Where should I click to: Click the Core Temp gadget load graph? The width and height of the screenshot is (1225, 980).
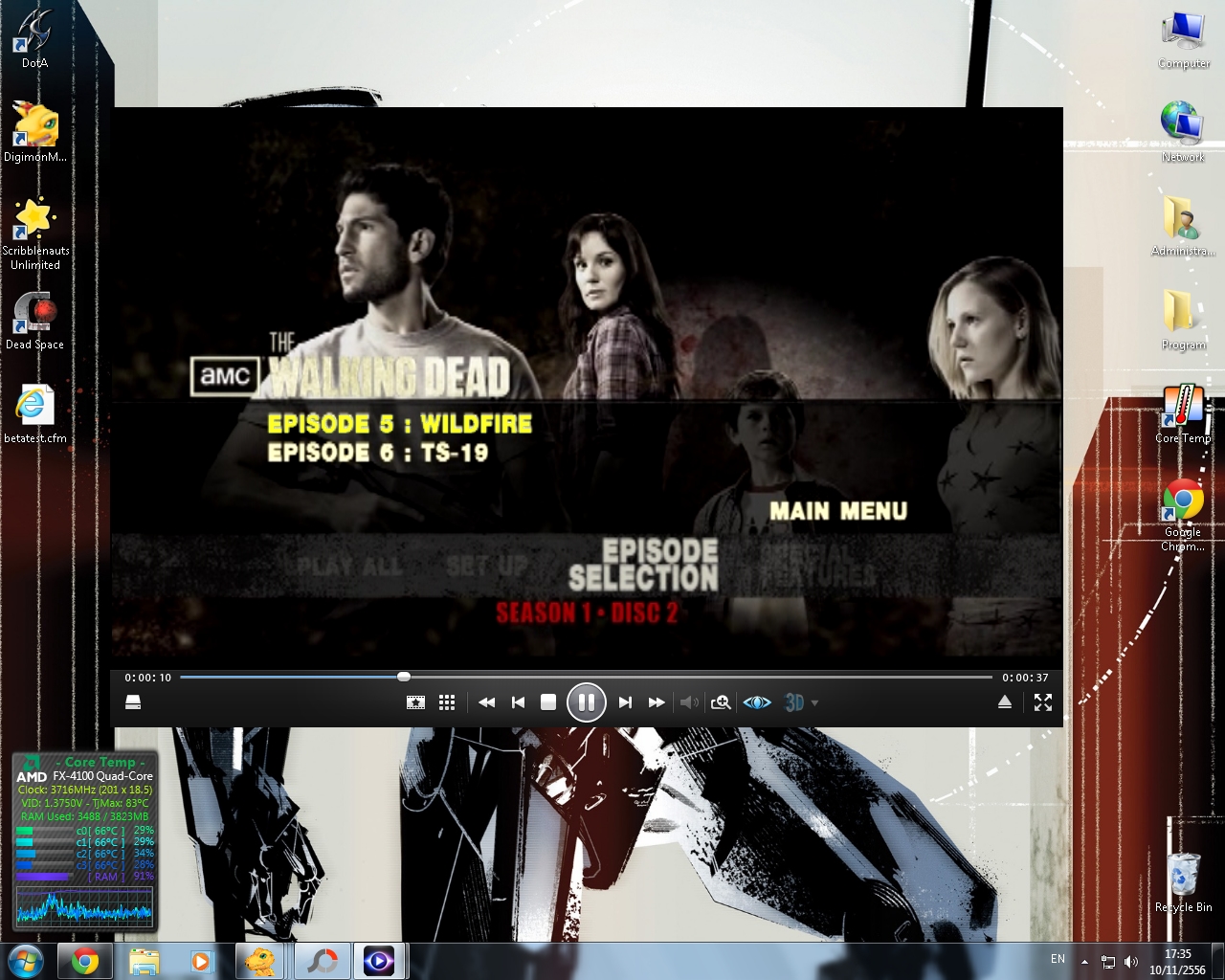click(x=84, y=905)
